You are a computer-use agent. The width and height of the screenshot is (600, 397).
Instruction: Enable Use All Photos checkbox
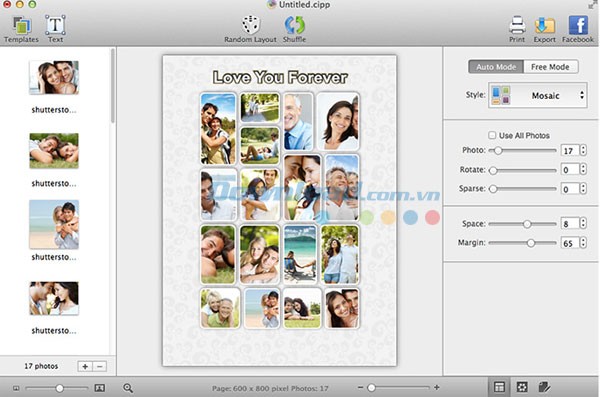pyautogui.click(x=492, y=135)
